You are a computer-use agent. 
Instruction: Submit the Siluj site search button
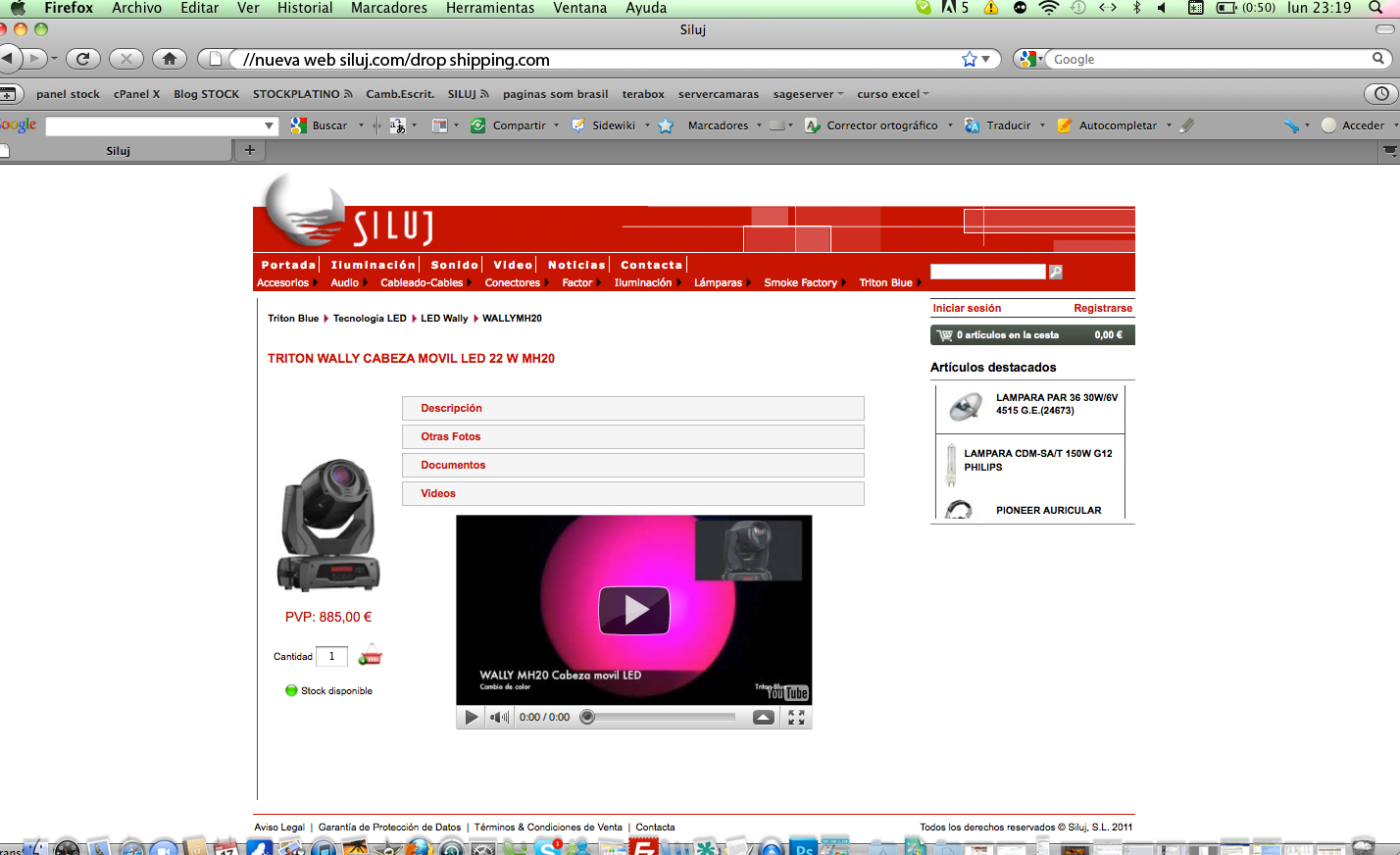click(1056, 272)
